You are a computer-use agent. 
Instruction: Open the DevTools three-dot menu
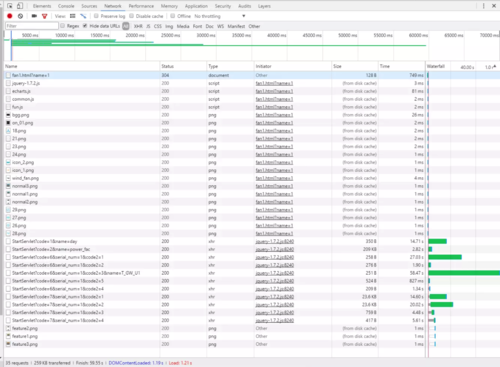pyautogui.click(x=483, y=6)
